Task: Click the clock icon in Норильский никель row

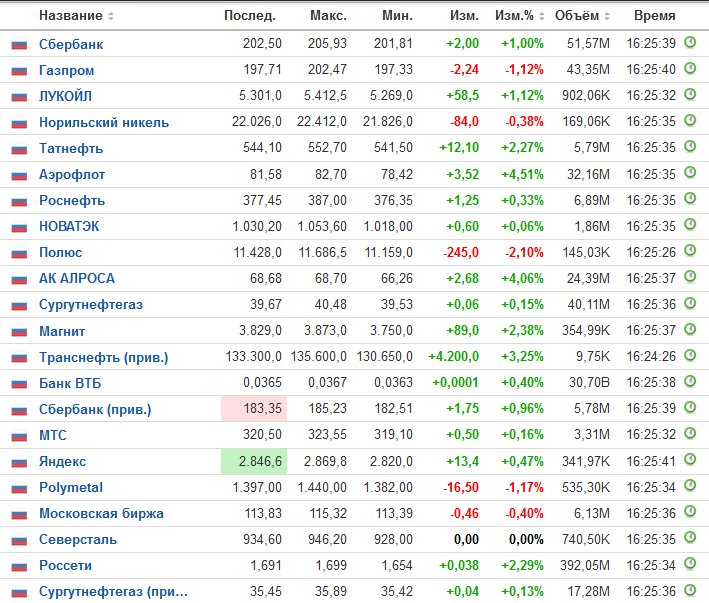Action: point(690,121)
